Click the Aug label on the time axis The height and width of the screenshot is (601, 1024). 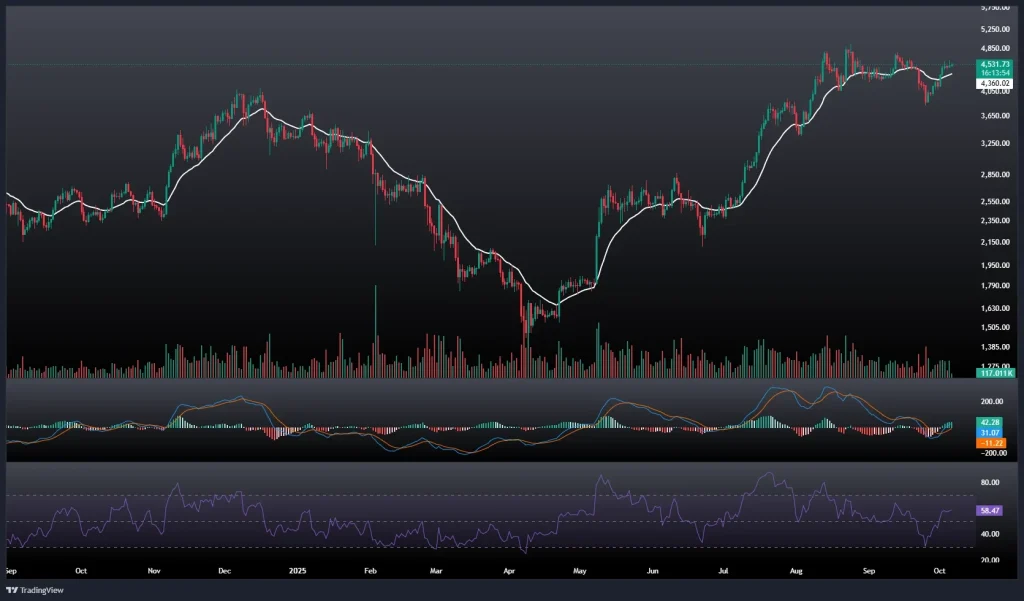[x=797, y=571]
